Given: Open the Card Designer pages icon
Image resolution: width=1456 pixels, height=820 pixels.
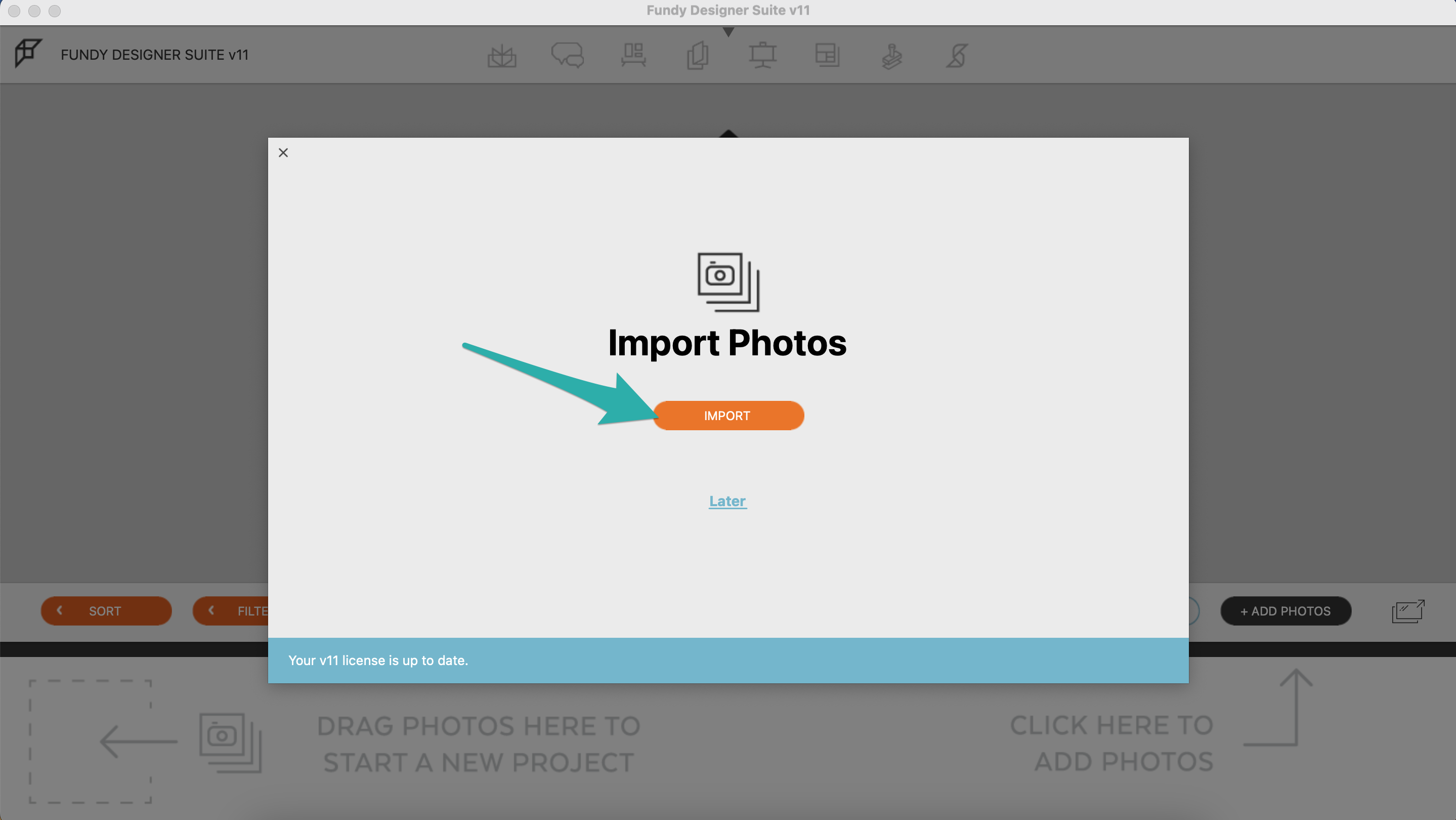Looking at the screenshot, I should coord(698,55).
